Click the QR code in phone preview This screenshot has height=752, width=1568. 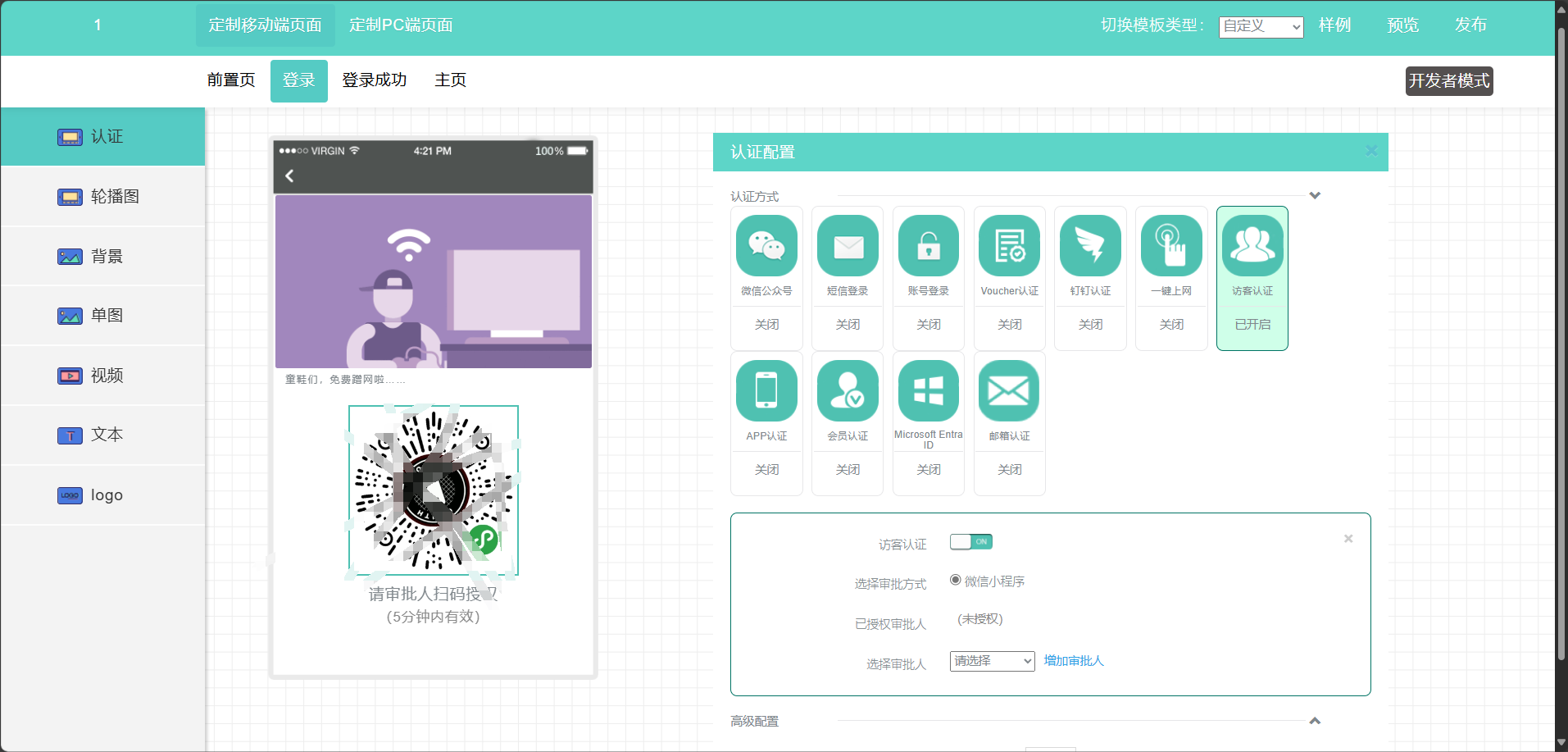pyautogui.click(x=434, y=490)
